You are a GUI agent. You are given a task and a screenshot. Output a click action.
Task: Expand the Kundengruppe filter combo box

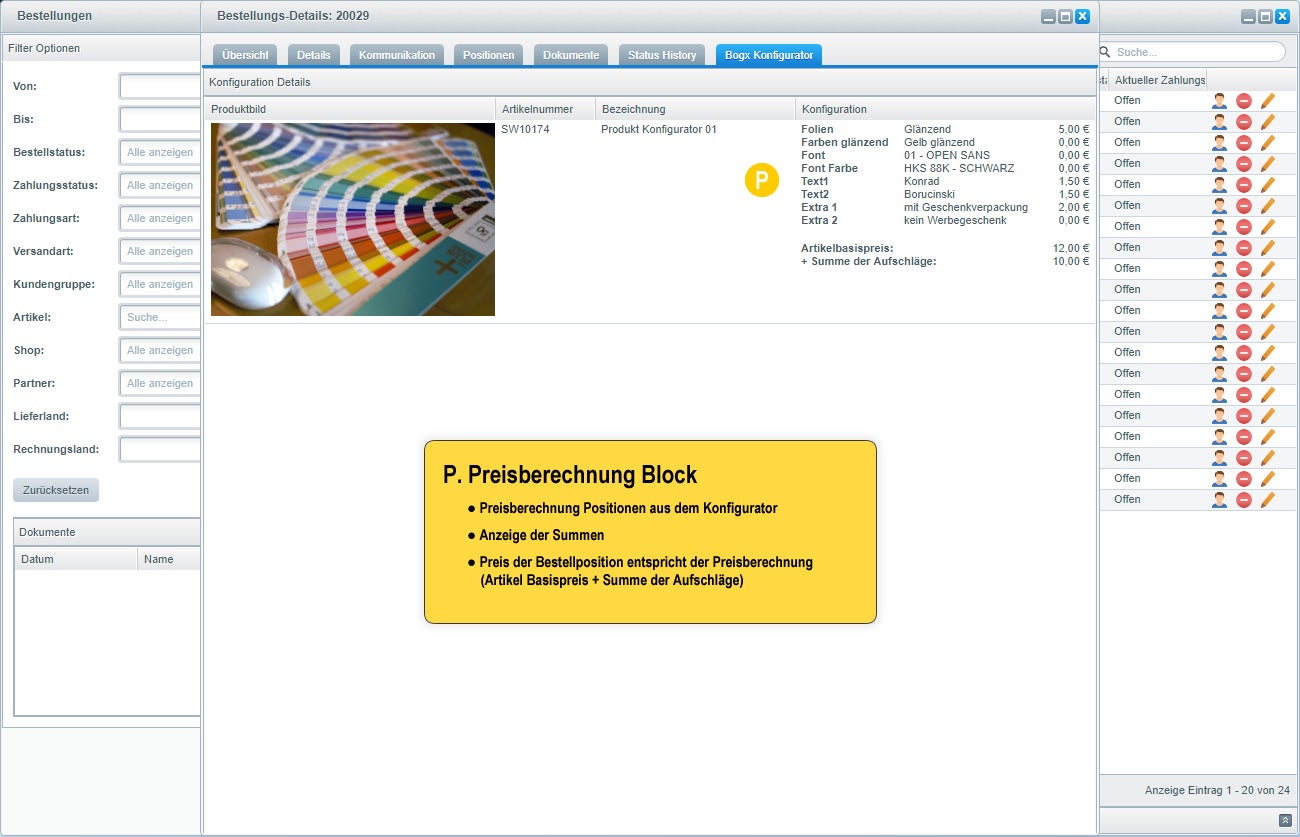click(160, 284)
